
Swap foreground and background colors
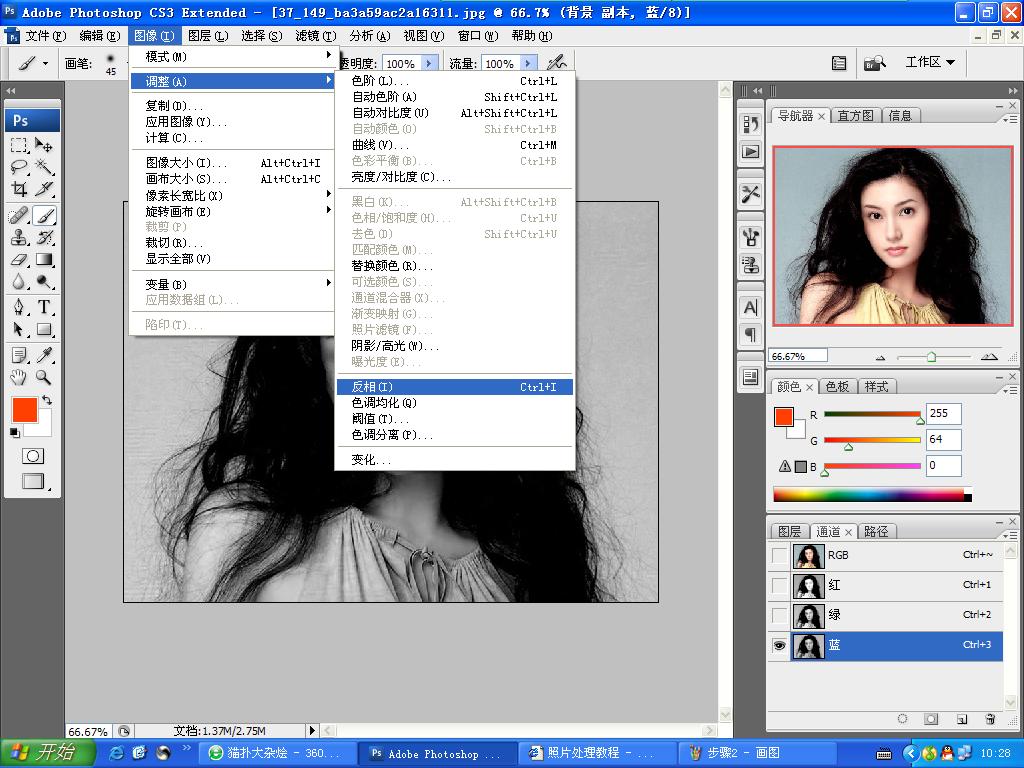46,400
